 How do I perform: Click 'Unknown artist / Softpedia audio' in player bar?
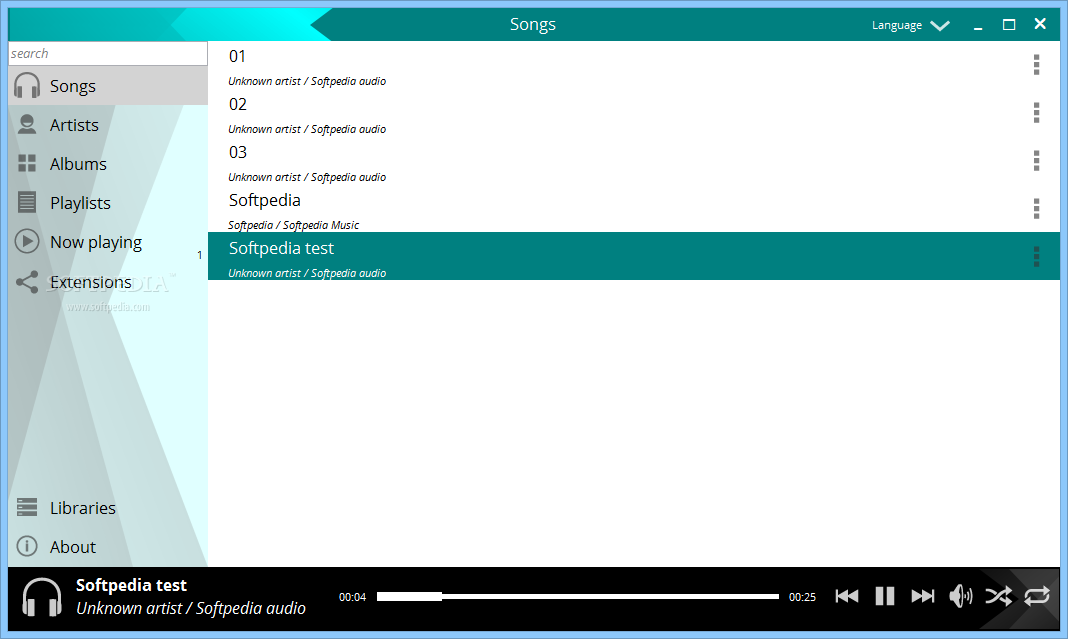(x=191, y=608)
